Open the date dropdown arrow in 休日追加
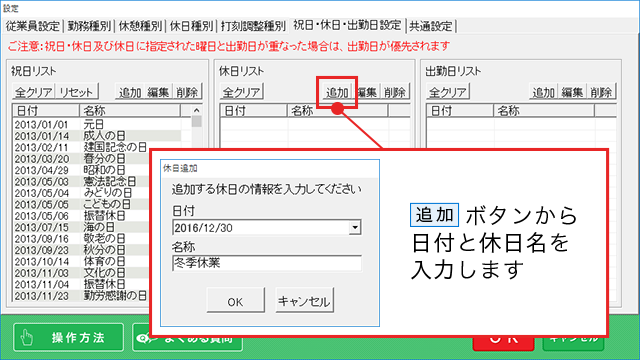The width and height of the screenshot is (640, 360). (355, 227)
